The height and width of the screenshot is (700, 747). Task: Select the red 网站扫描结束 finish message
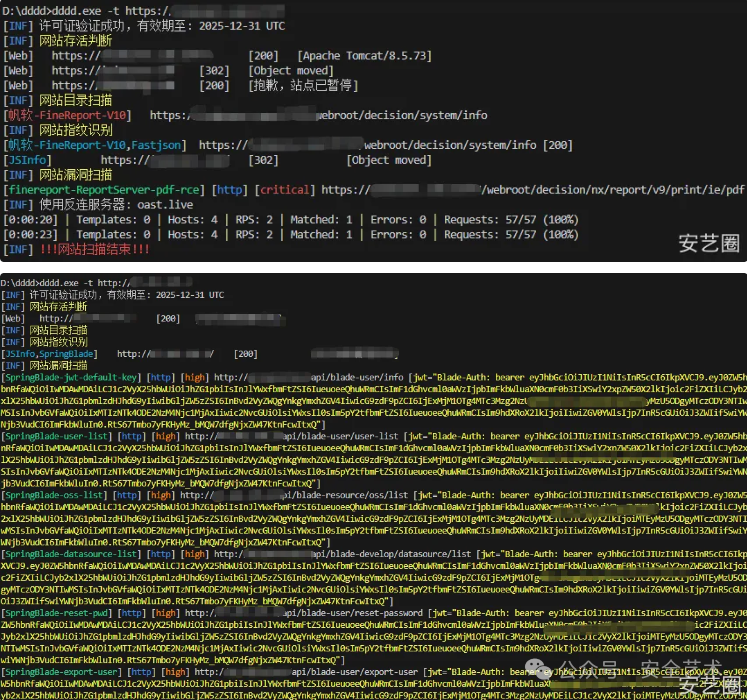pos(94,249)
